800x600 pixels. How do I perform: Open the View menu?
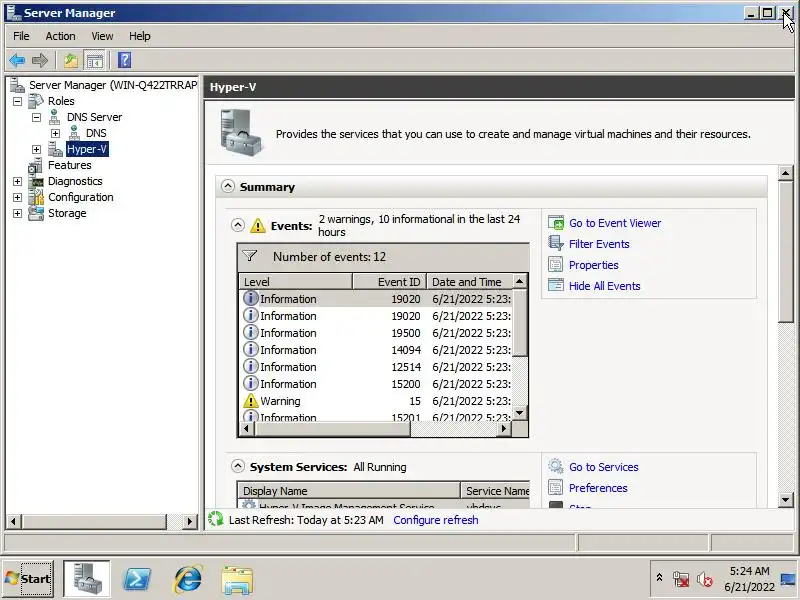102,36
